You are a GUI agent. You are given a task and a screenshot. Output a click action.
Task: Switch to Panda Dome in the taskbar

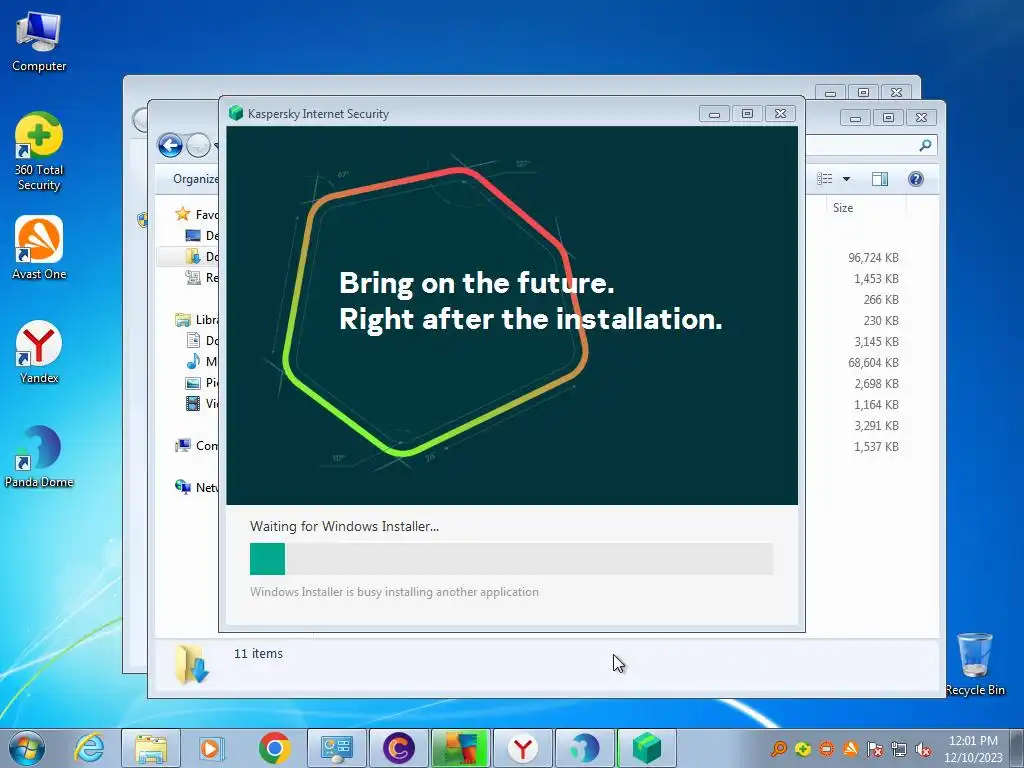tap(584, 748)
